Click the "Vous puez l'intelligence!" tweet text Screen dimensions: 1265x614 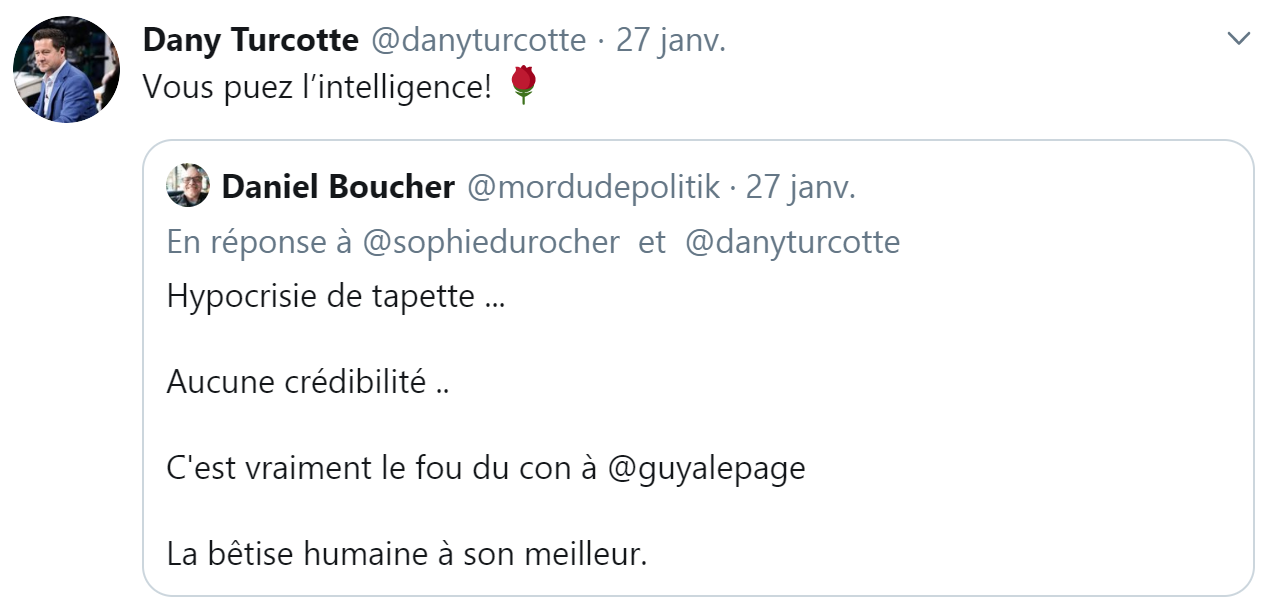tap(317, 87)
